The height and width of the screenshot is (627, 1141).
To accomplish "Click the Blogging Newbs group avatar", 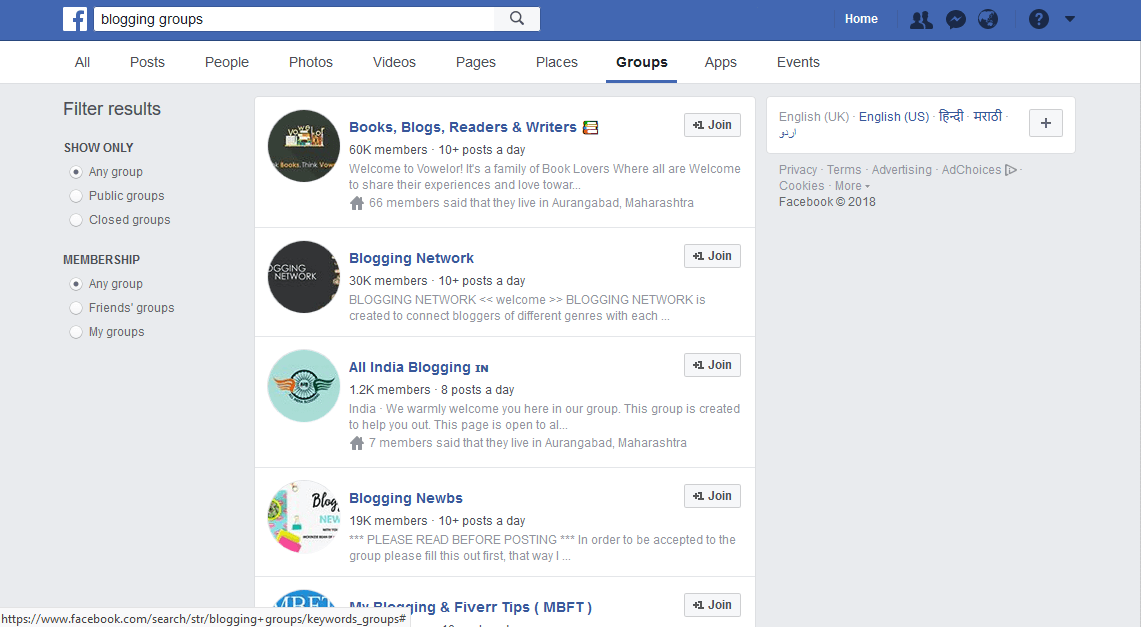I will [x=304, y=517].
